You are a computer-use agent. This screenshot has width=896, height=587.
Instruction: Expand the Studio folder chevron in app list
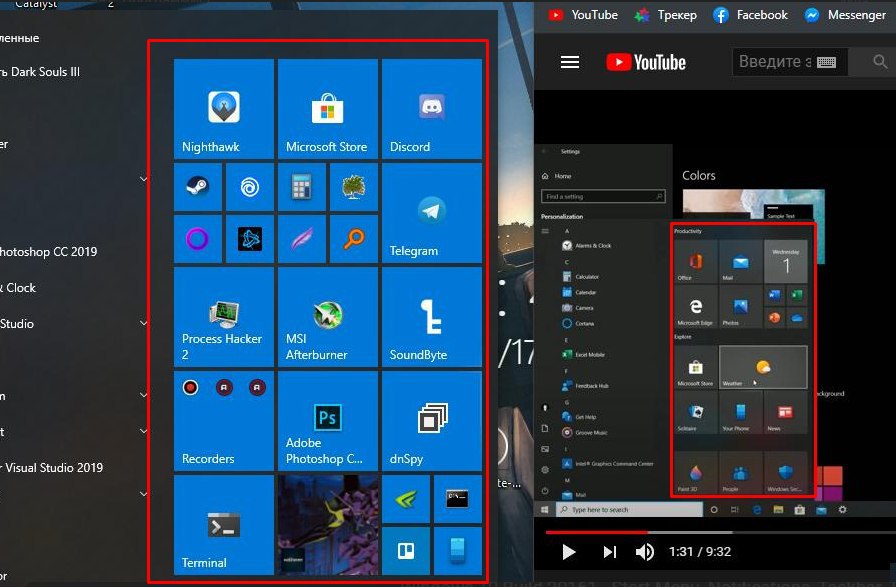pos(143,324)
